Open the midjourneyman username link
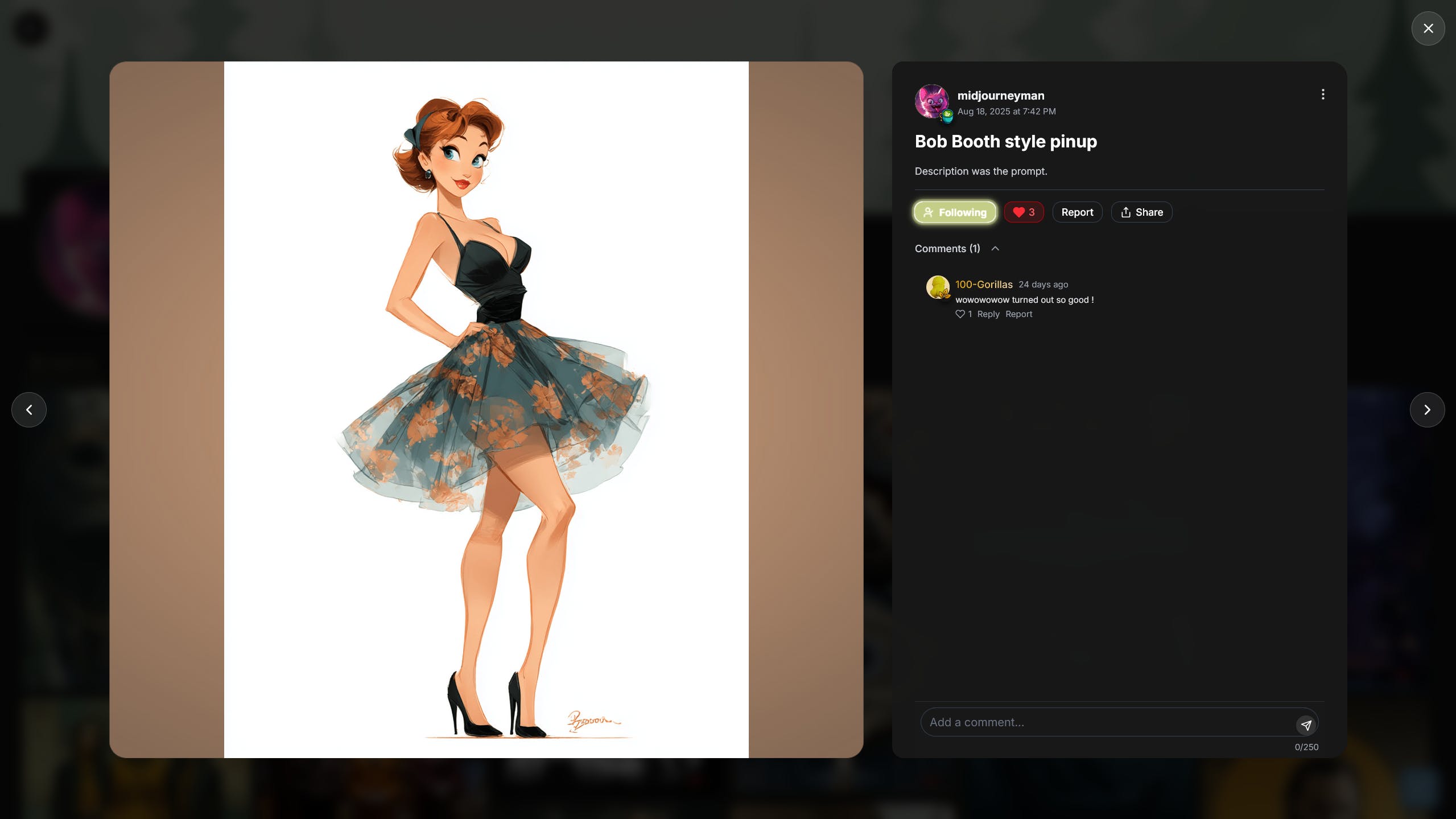This screenshot has width=1456, height=819. tap(1000, 96)
